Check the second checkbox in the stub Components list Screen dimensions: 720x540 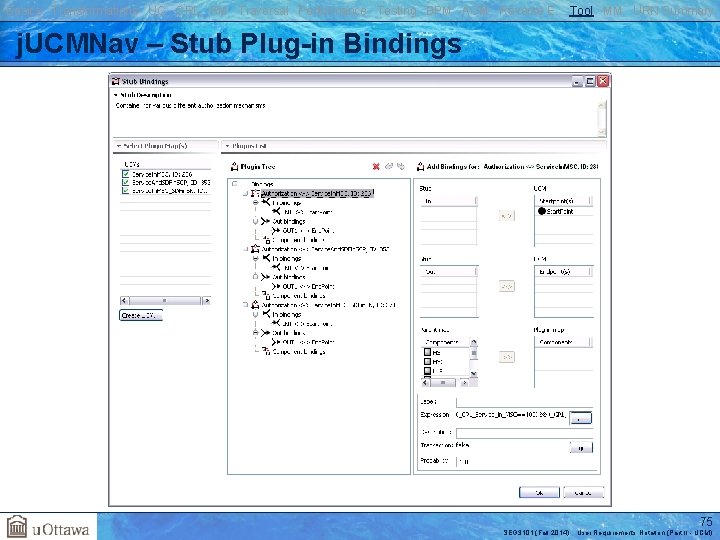pos(428,361)
